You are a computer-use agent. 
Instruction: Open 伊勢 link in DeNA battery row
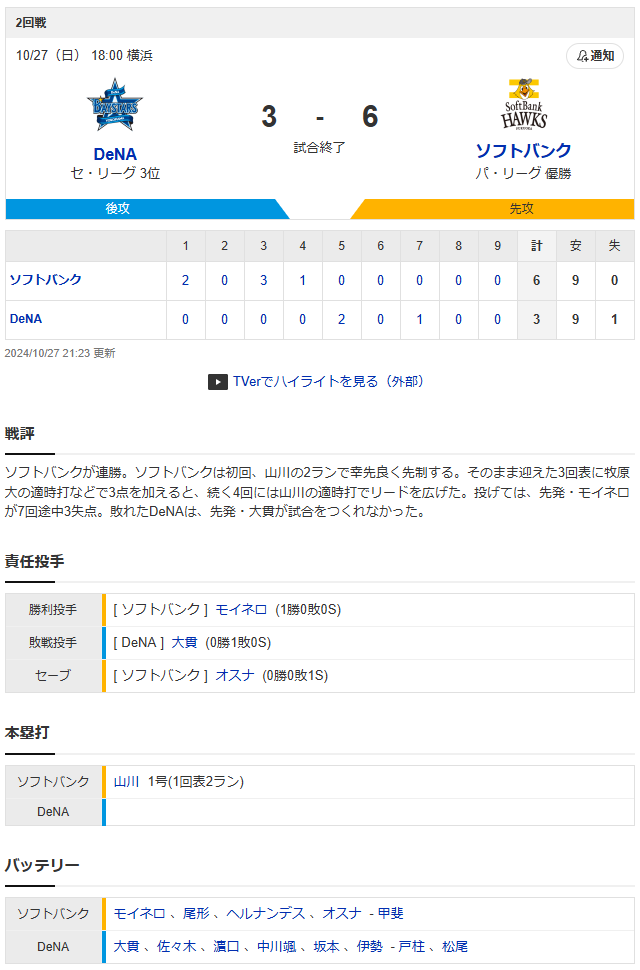pyautogui.click(x=370, y=946)
